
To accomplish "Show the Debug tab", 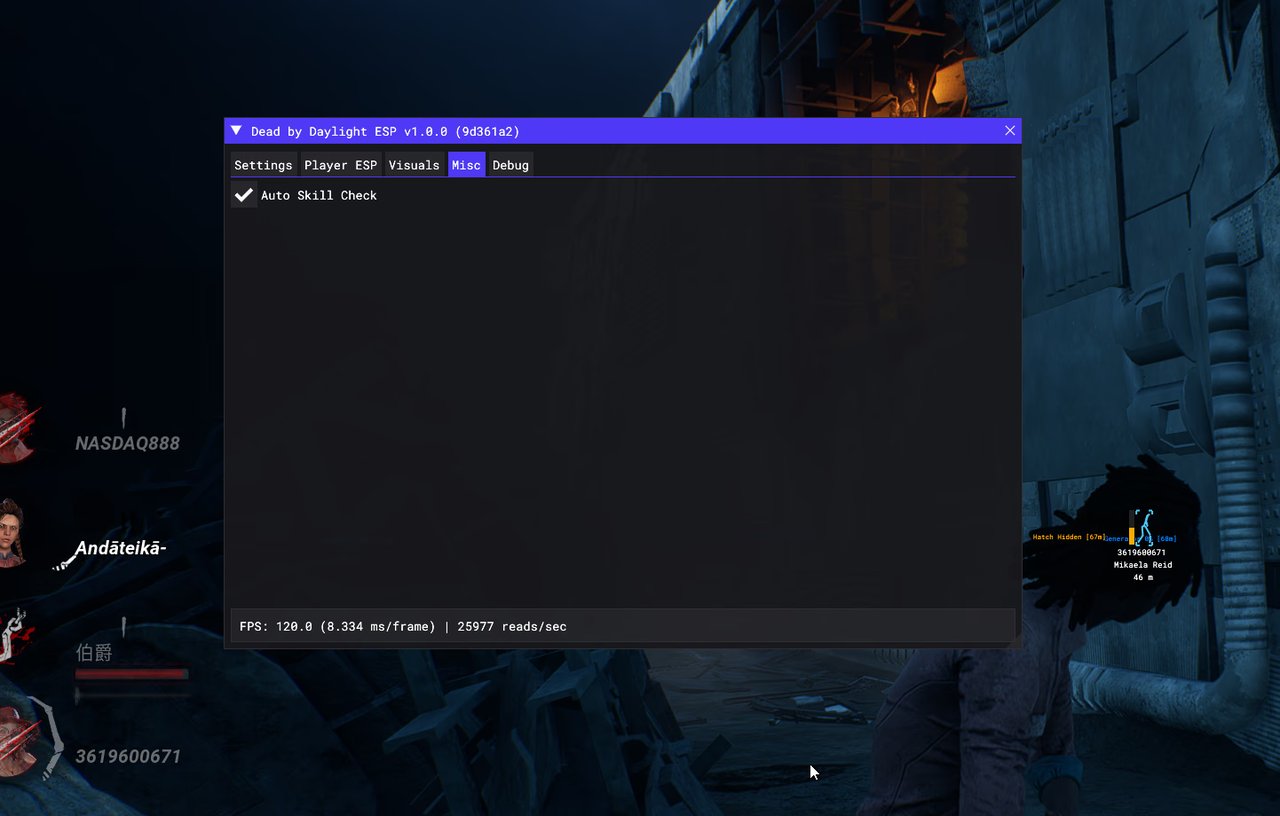I will coord(510,165).
